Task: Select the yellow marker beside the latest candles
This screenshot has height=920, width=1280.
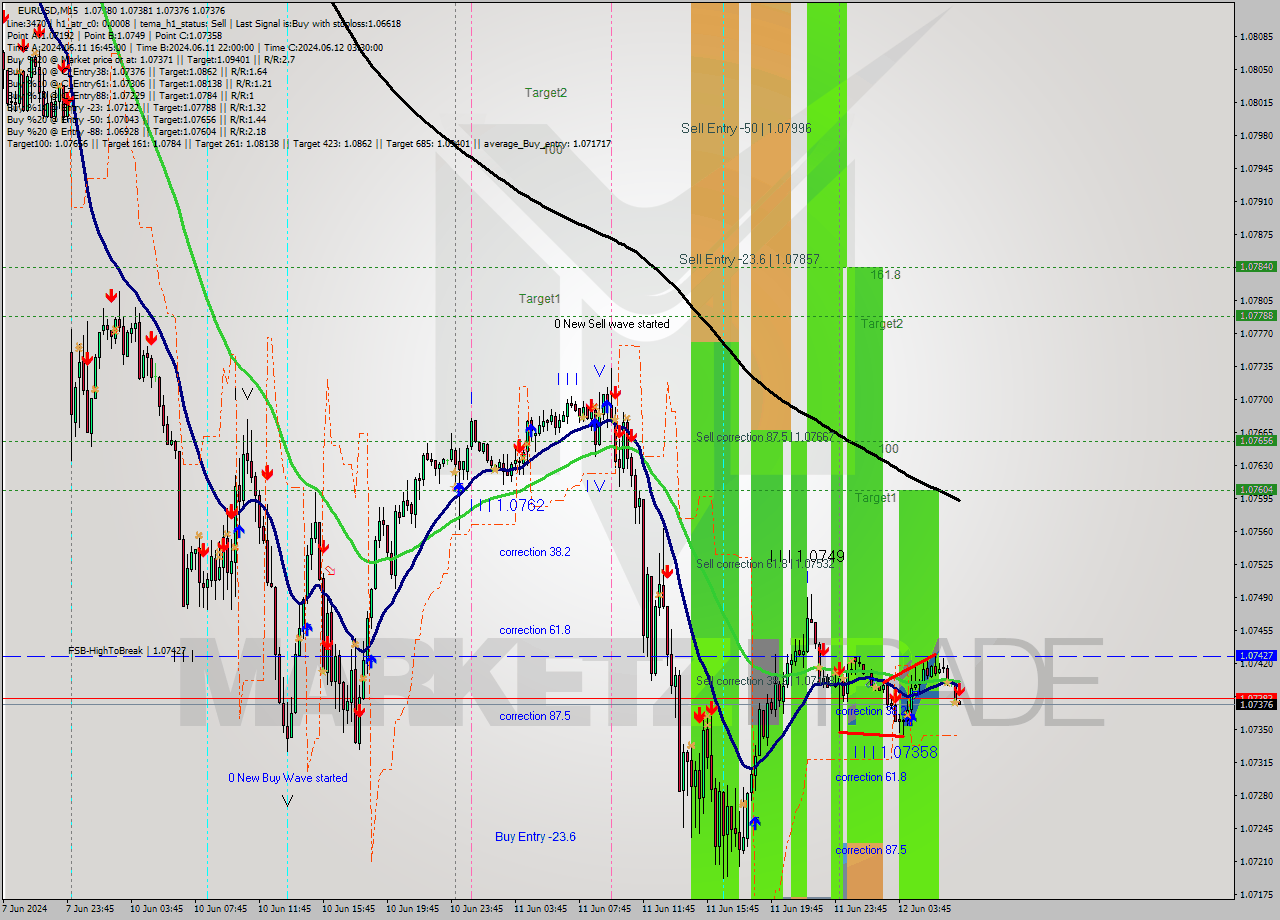Action: (x=955, y=700)
